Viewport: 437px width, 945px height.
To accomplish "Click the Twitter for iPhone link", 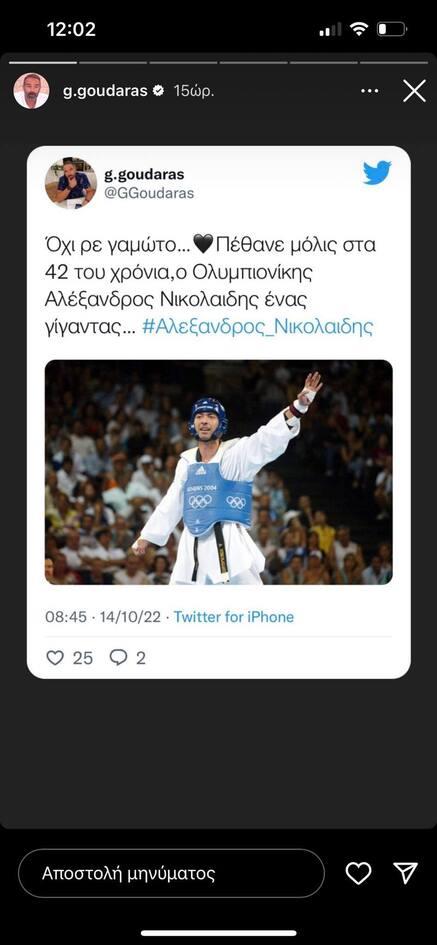I will (x=234, y=617).
